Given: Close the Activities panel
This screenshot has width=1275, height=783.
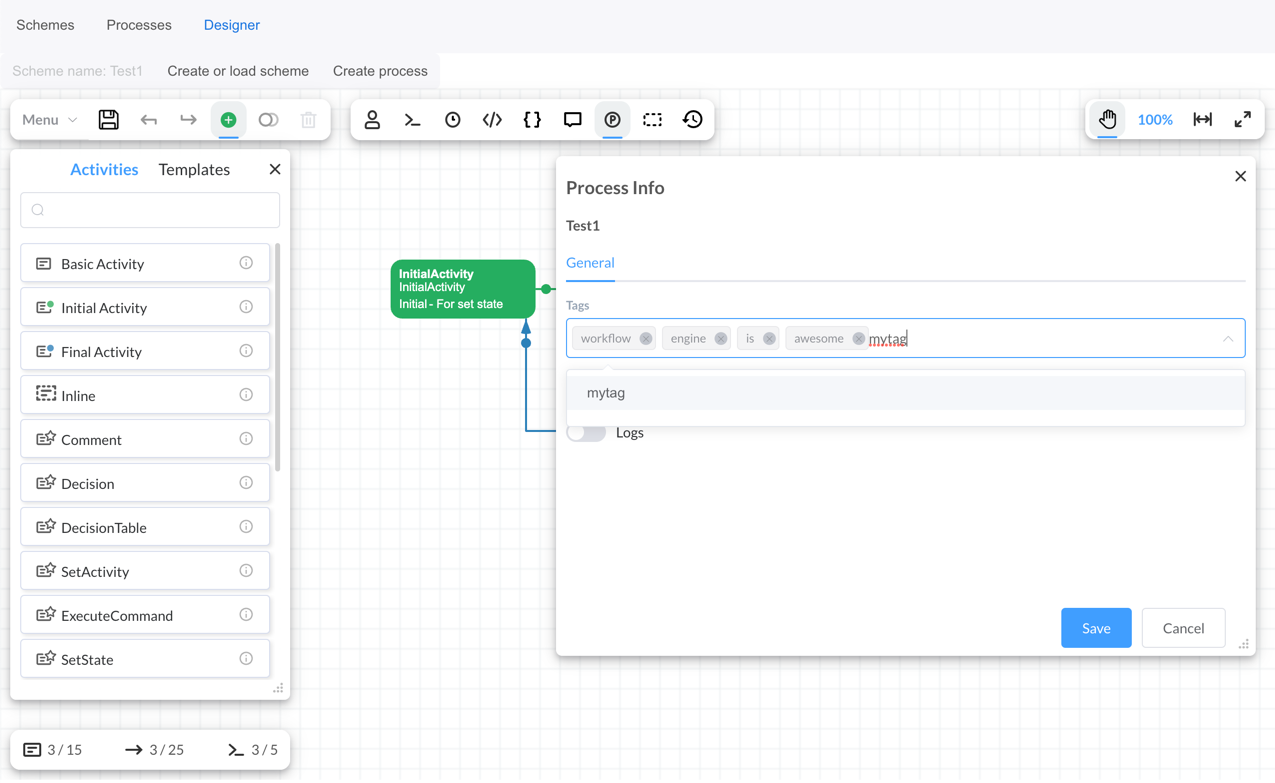Looking at the screenshot, I should click(275, 170).
